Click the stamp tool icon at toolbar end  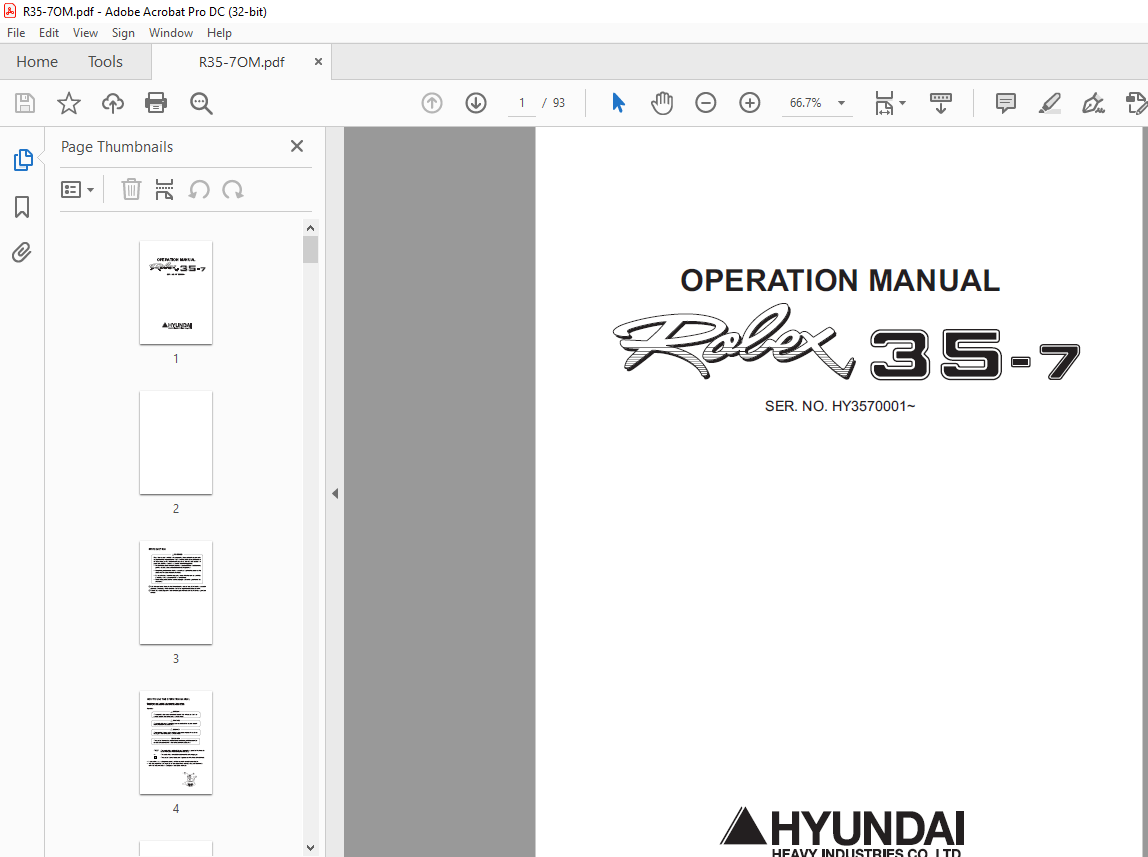point(1136,103)
